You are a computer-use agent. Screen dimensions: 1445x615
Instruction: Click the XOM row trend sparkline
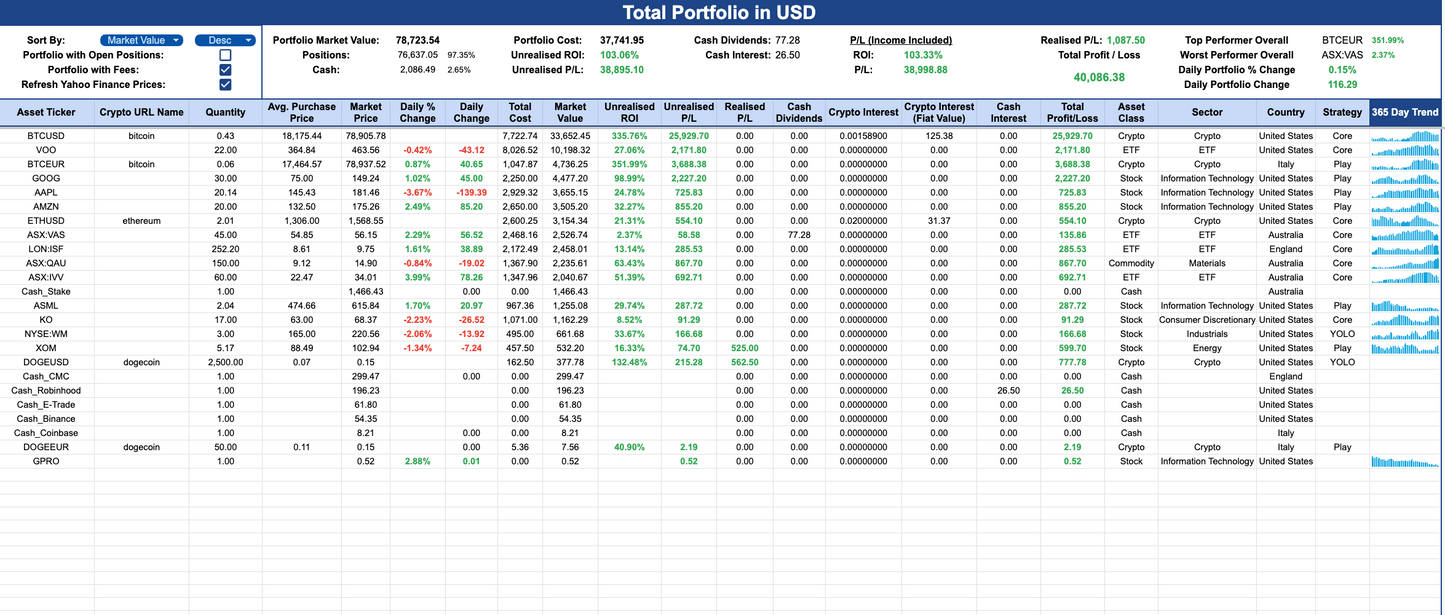coord(1406,348)
